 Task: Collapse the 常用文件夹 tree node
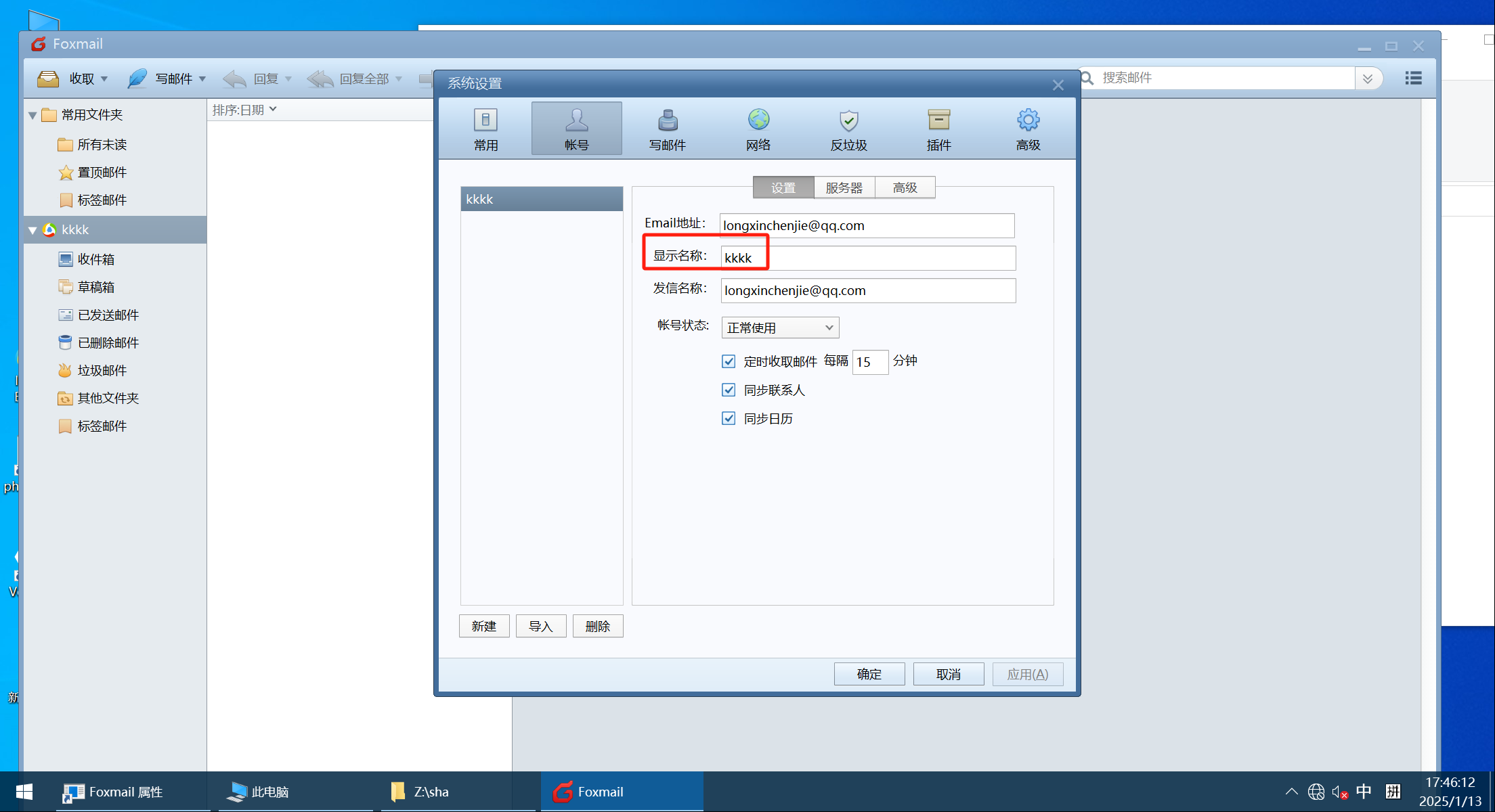(32, 115)
